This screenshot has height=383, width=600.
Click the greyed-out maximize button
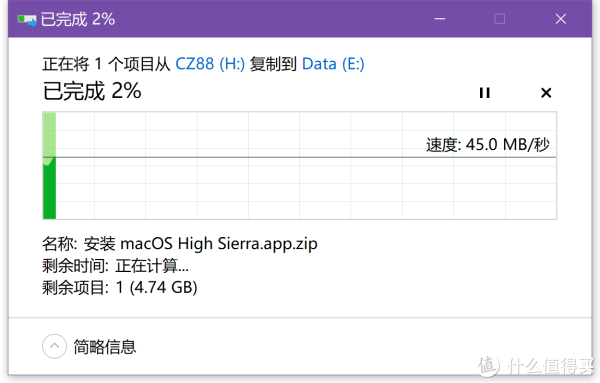coord(499,19)
